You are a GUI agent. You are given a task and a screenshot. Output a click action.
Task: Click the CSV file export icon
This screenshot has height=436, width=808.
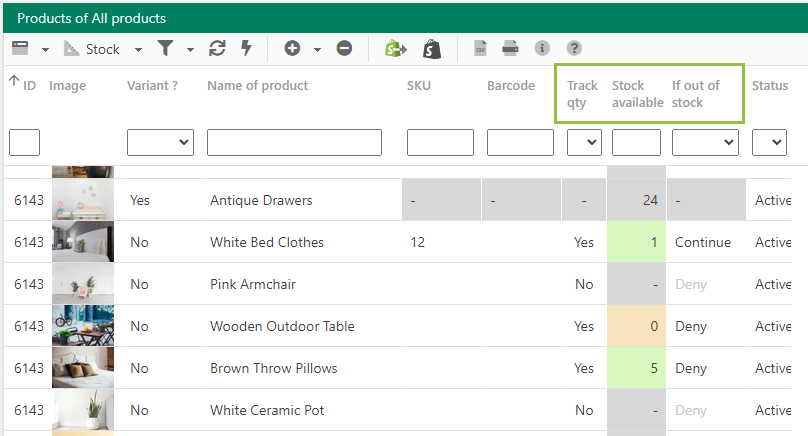click(x=480, y=48)
